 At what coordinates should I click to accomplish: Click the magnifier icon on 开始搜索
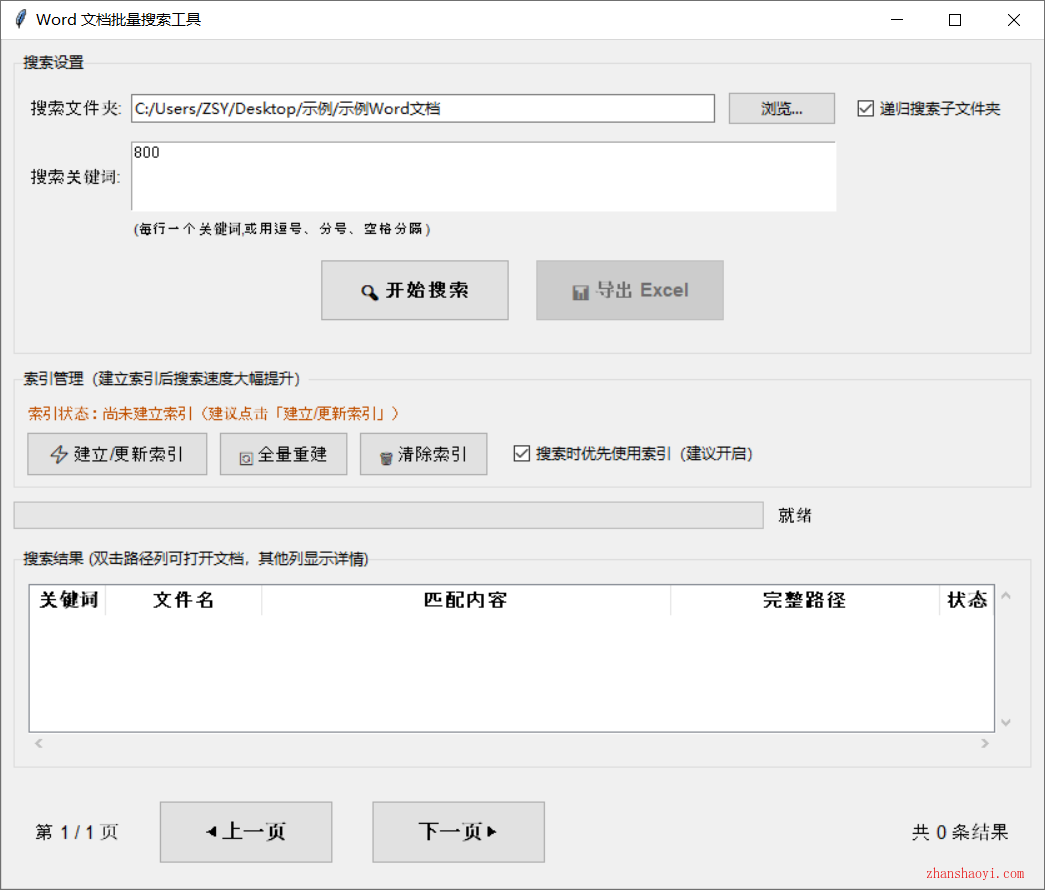point(369,290)
